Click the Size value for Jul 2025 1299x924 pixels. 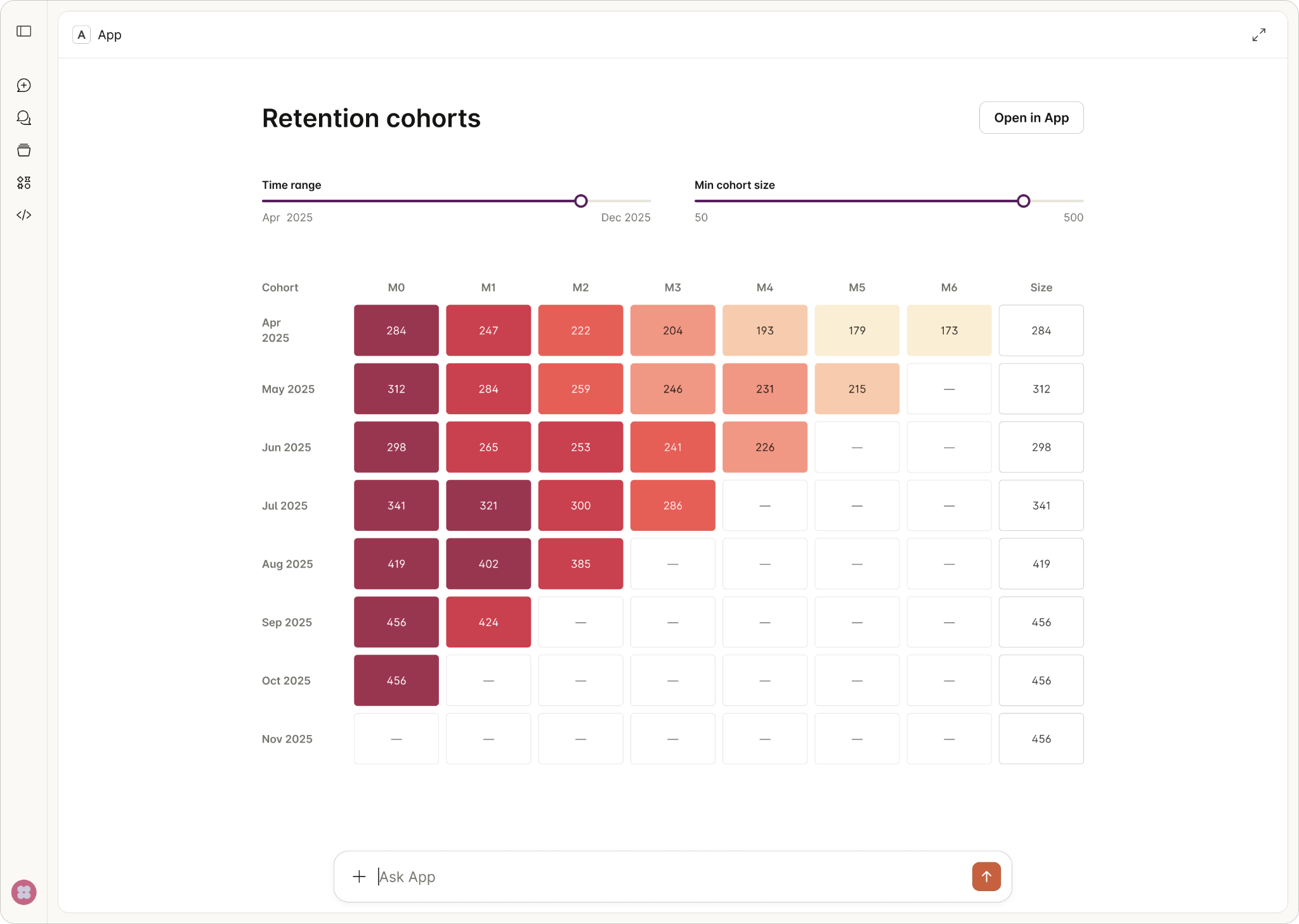click(x=1041, y=505)
